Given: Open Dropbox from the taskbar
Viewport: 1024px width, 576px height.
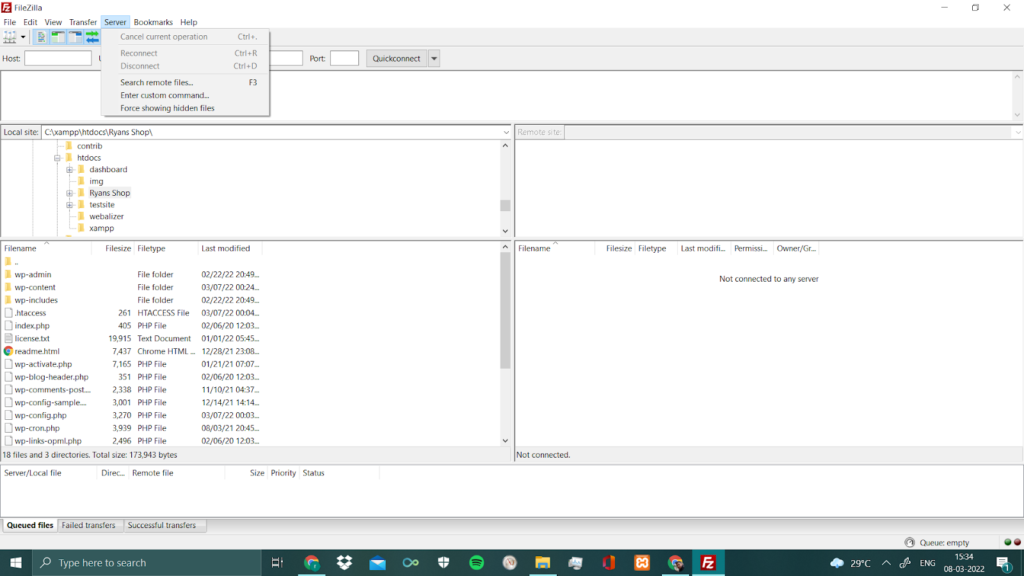Looking at the screenshot, I should point(344,563).
